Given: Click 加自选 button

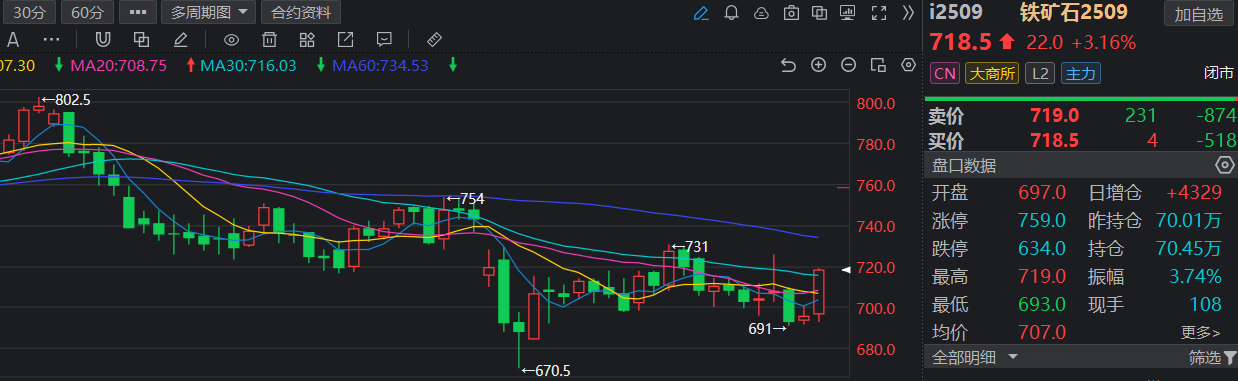Looking at the screenshot, I should pos(1198,14).
